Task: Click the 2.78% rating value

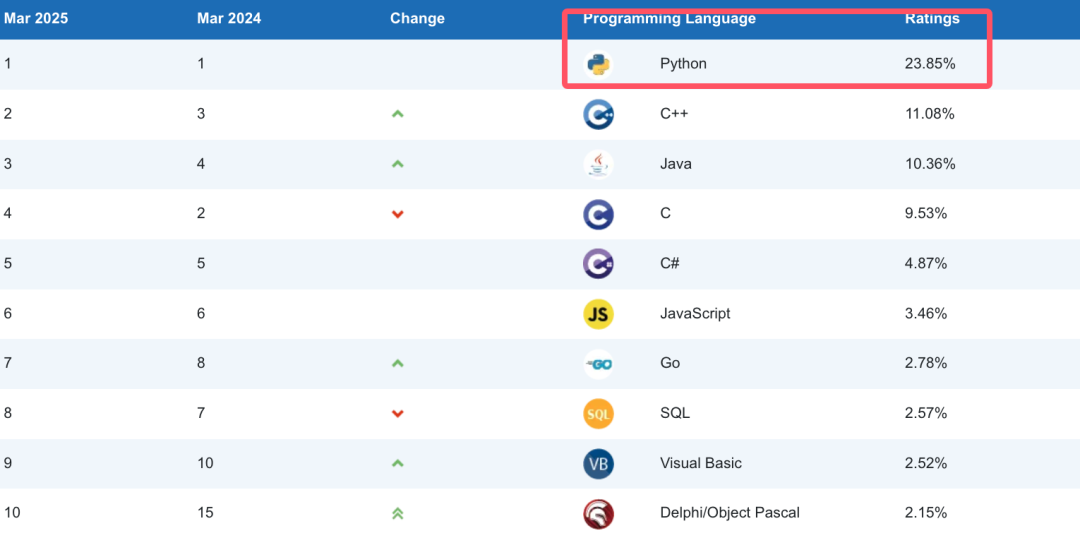Action: 926,363
